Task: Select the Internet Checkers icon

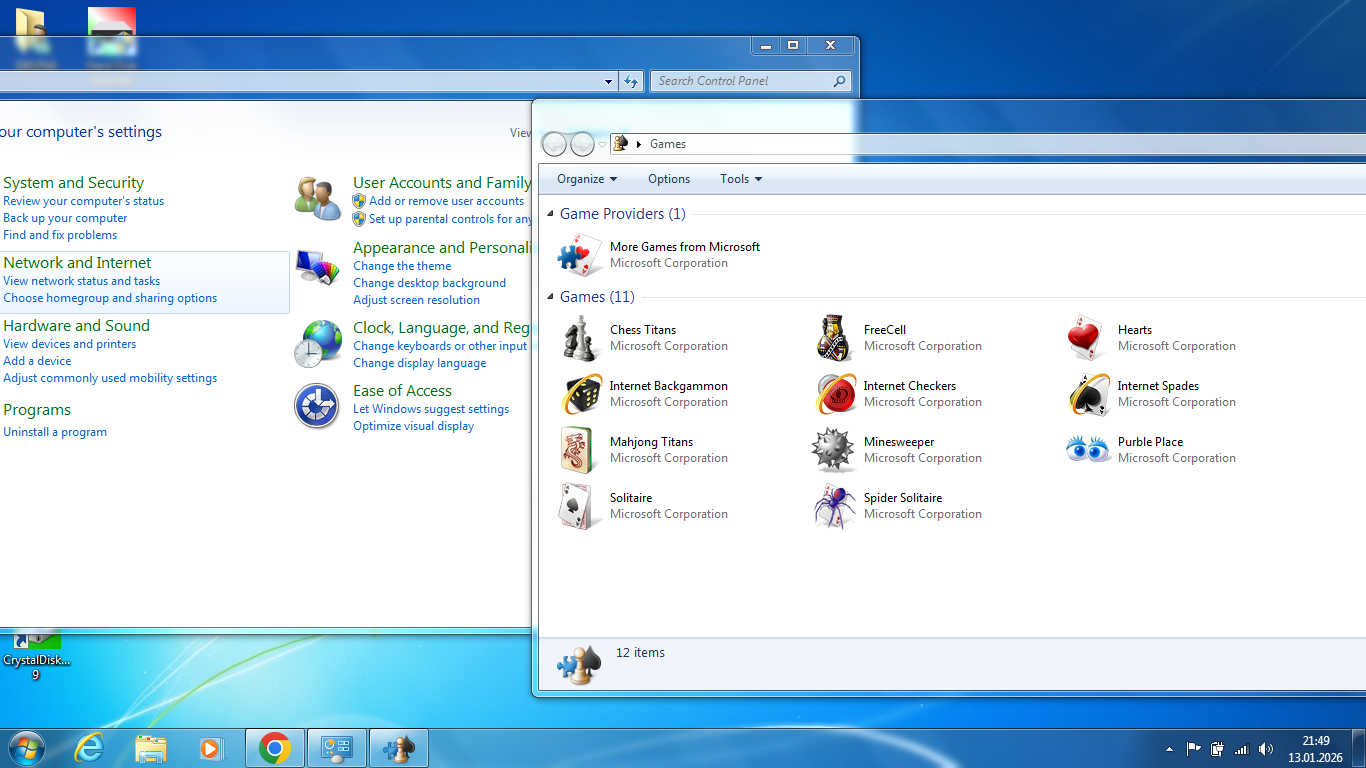Action: coord(835,394)
